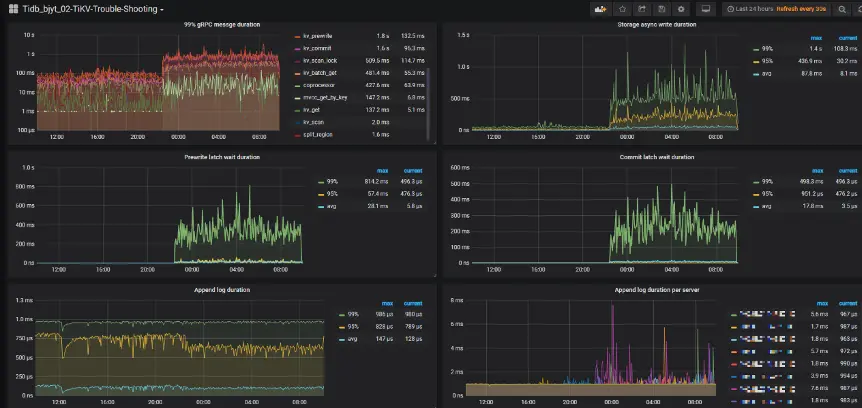
Task: Open the Append log duration panel title menu
Action: pyautogui.click(x=222, y=290)
